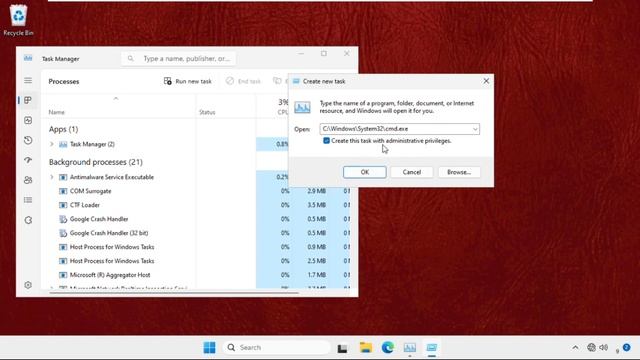Open Users page in Task Manager sidebar
The width and height of the screenshot is (640, 360).
pos(28,180)
